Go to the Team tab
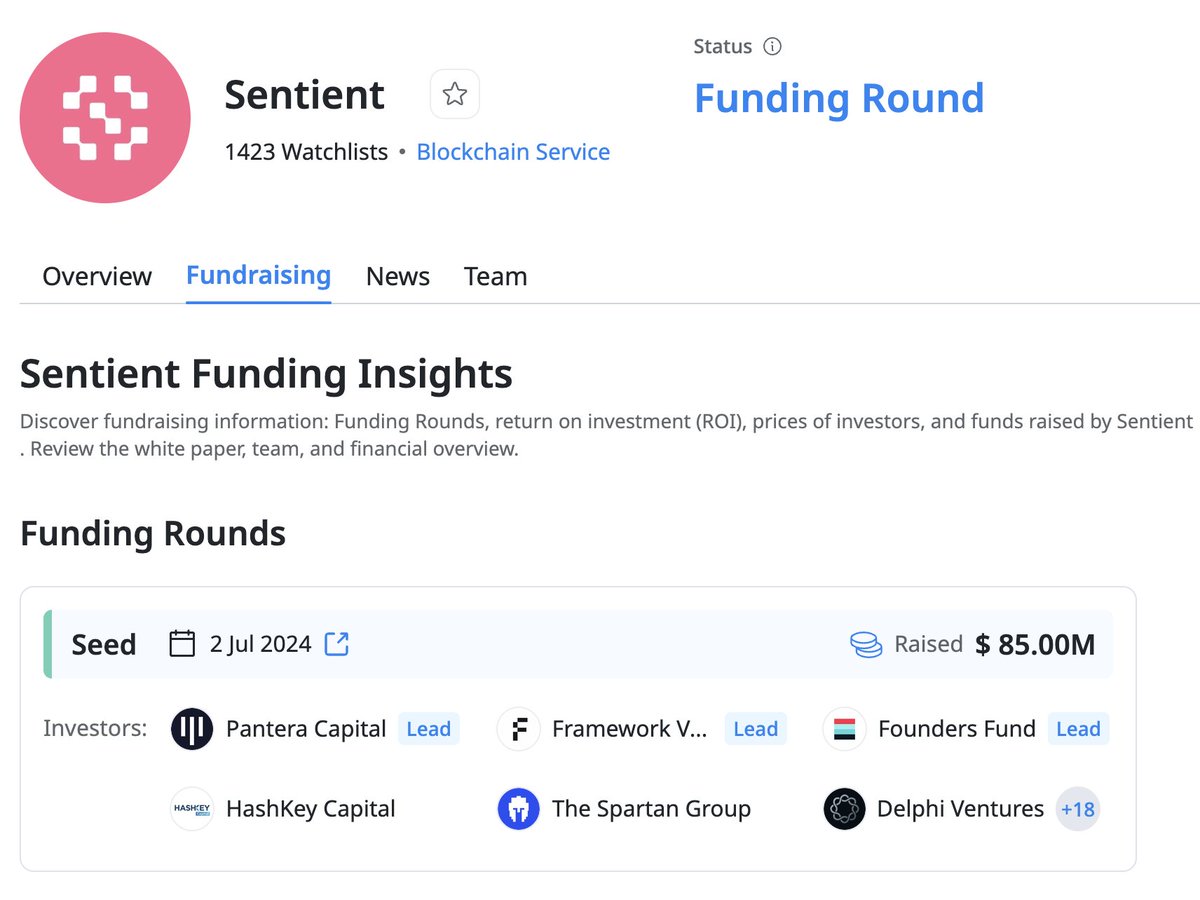 (495, 276)
